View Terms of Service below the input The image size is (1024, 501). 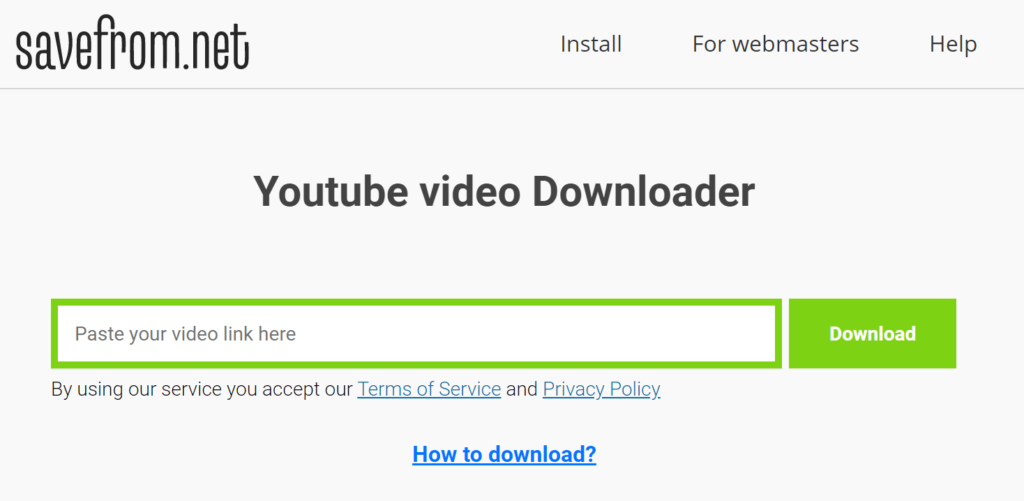(429, 389)
